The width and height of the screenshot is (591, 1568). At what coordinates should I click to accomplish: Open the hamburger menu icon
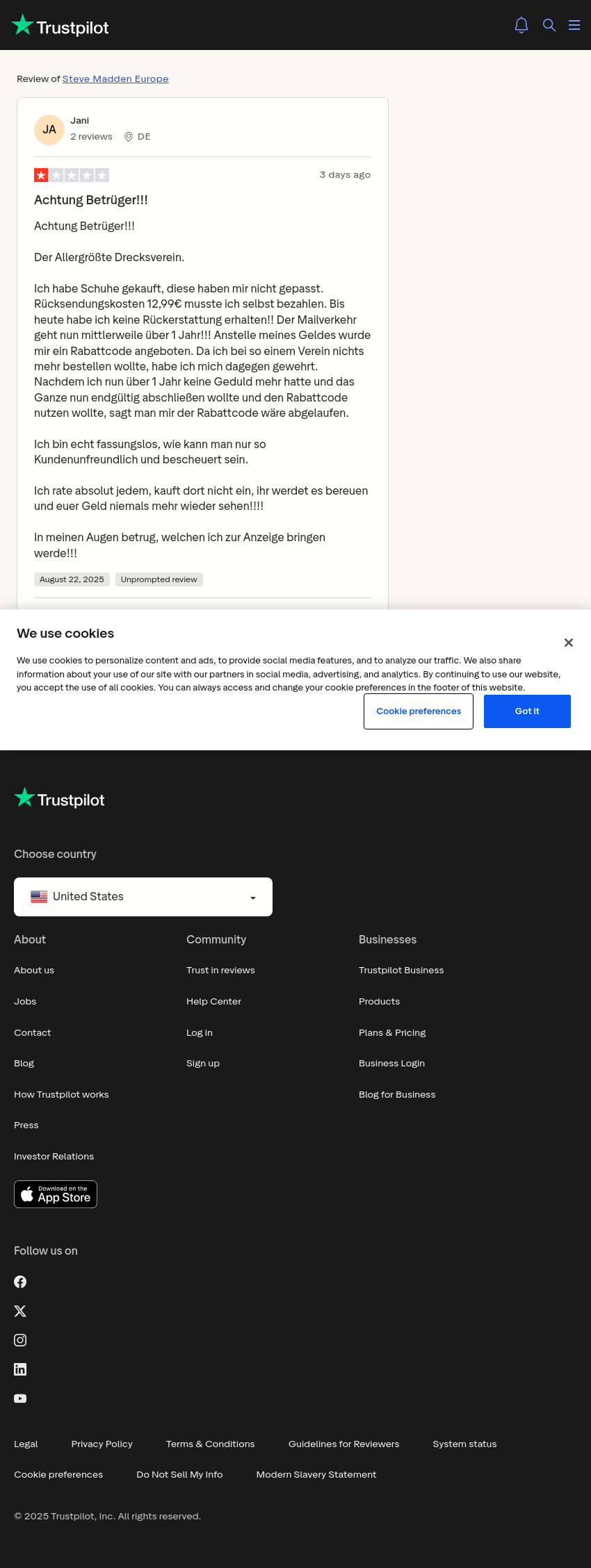point(574,25)
